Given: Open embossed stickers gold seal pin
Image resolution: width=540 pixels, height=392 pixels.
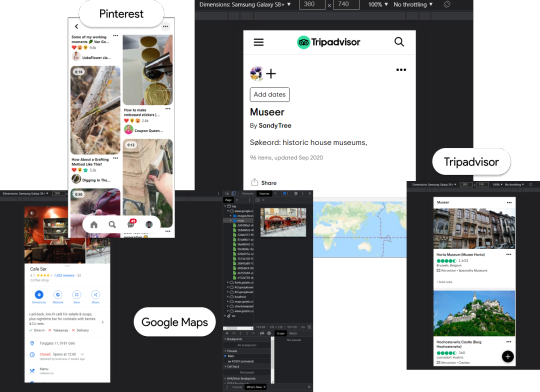Looking at the screenshot, I should (148, 70).
